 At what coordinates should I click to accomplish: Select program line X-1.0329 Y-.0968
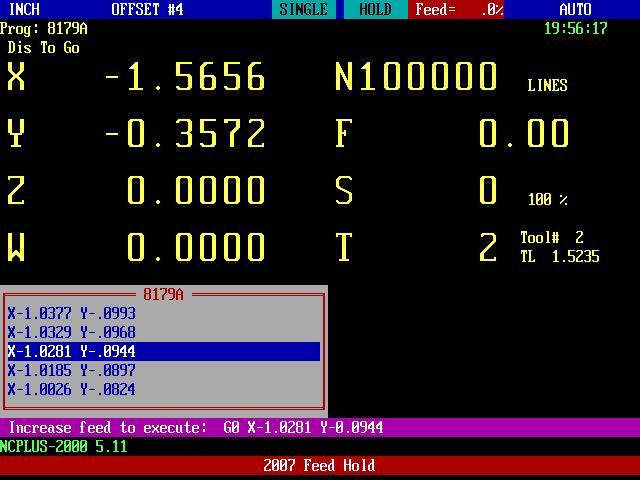(164, 332)
